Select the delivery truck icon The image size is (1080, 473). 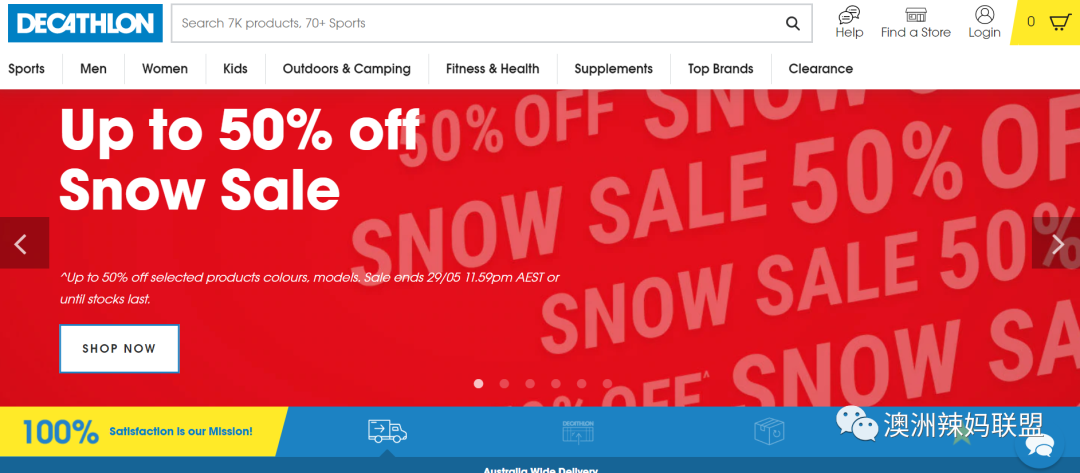pyautogui.click(x=387, y=431)
